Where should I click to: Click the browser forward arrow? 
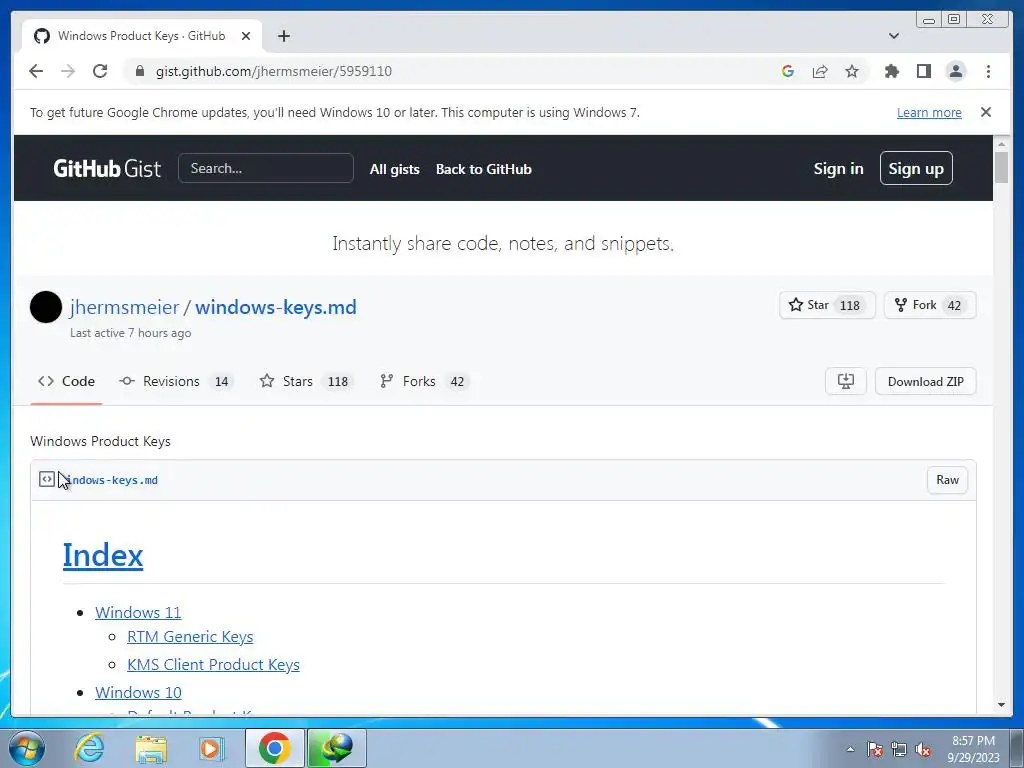68,71
